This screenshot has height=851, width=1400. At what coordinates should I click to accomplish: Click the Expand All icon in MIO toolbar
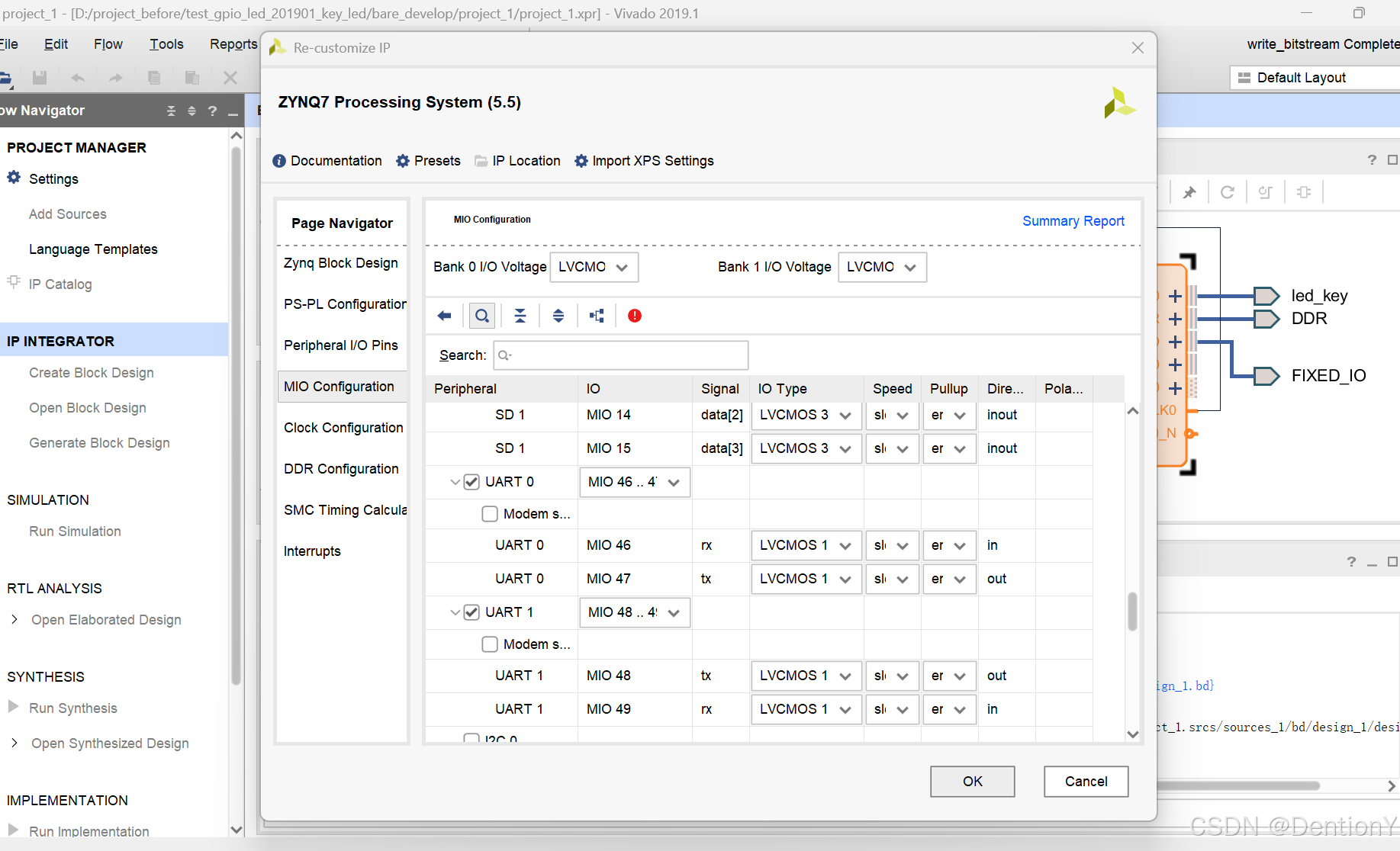[558, 316]
